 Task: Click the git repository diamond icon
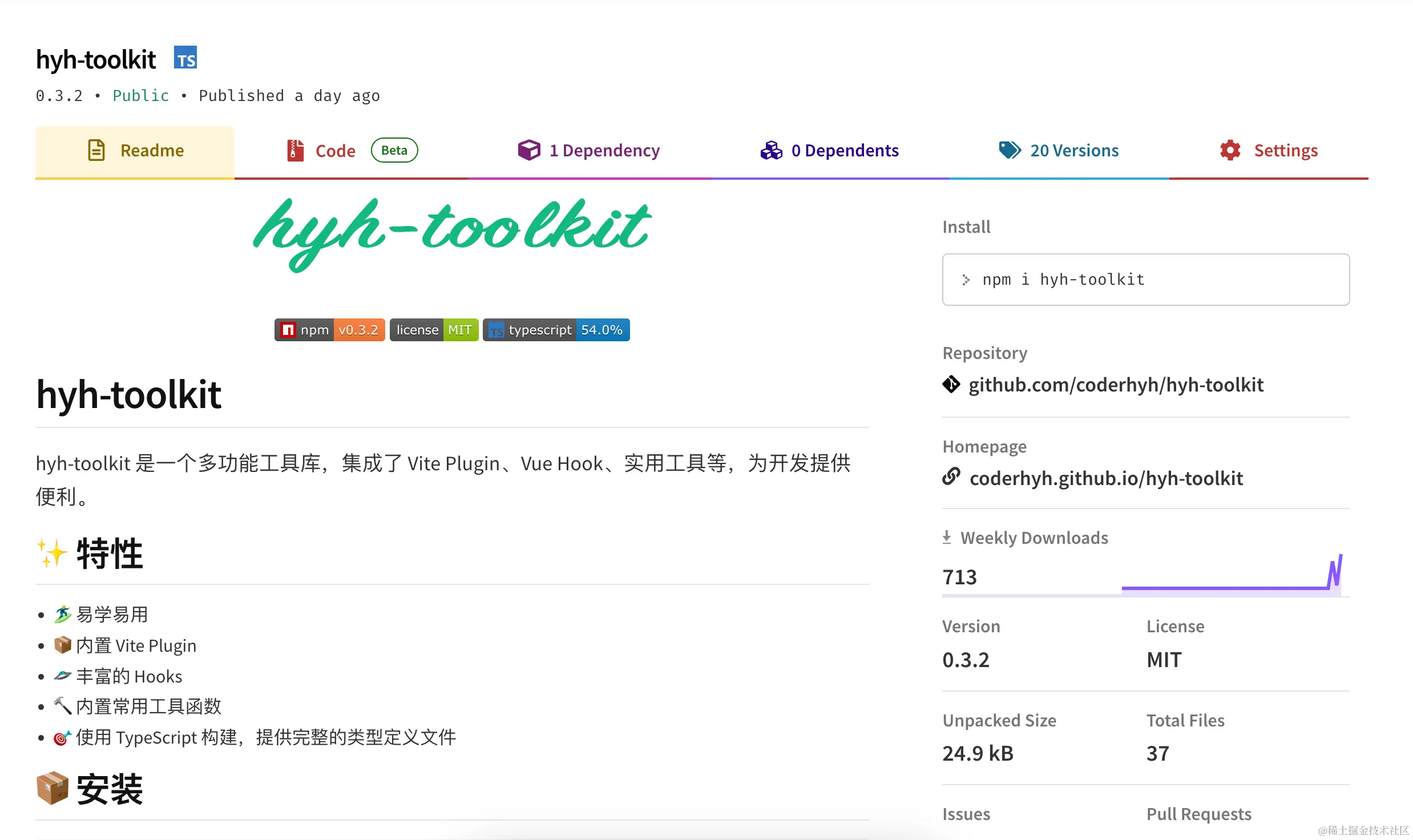[951, 385]
